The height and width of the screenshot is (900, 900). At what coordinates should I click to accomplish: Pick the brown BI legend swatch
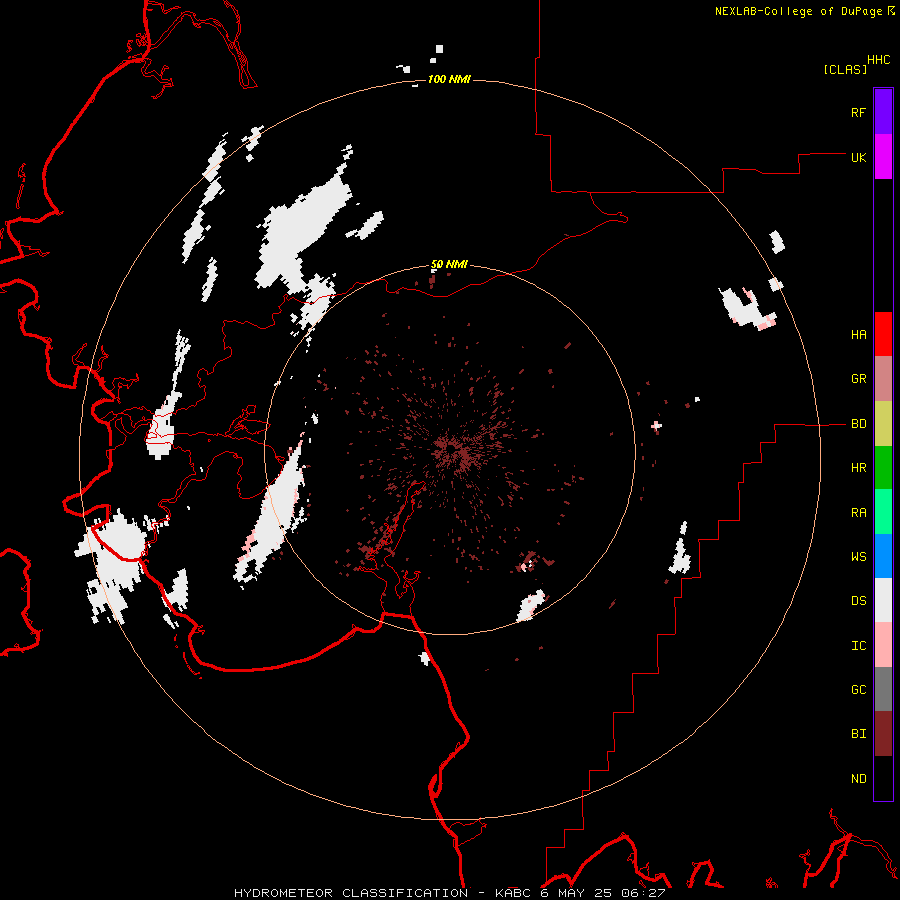(x=883, y=734)
